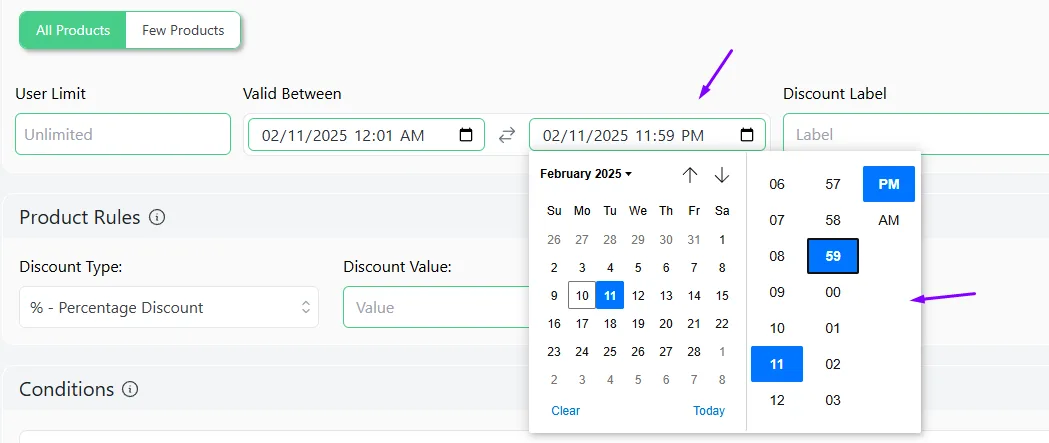The image size is (1049, 443).
Task: Select February 10 in the calendar
Action: (x=582, y=296)
